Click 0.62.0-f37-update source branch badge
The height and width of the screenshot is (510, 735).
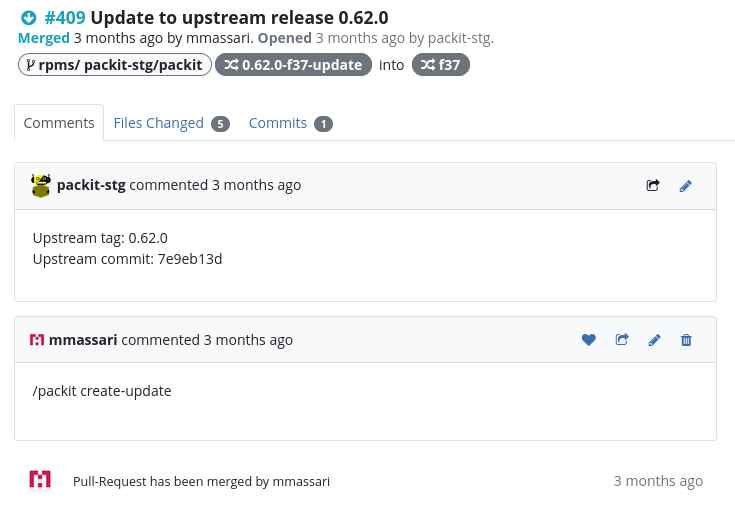tap(293, 65)
